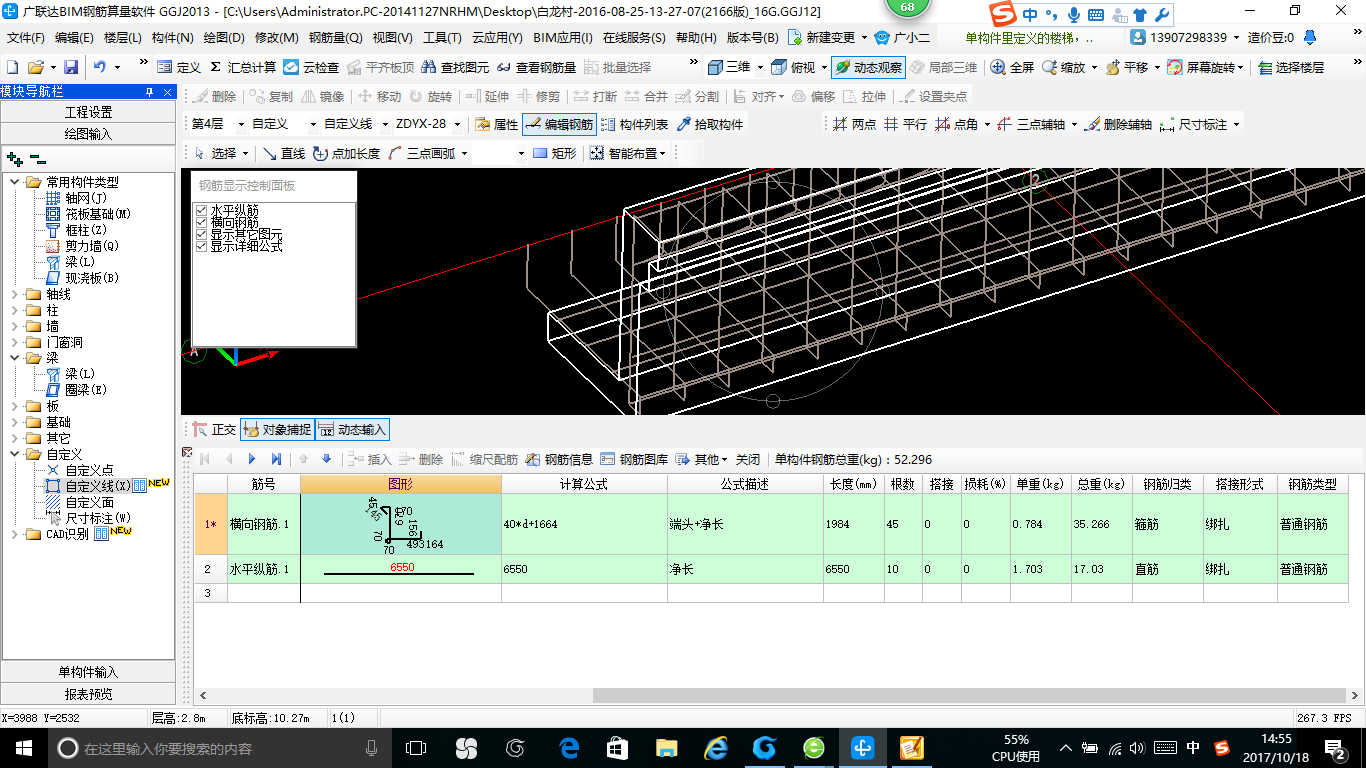Open 钢筋信息 rebar info
Image resolution: width=1366 pixels, height=768 pixels.
[x=559, y=459]
